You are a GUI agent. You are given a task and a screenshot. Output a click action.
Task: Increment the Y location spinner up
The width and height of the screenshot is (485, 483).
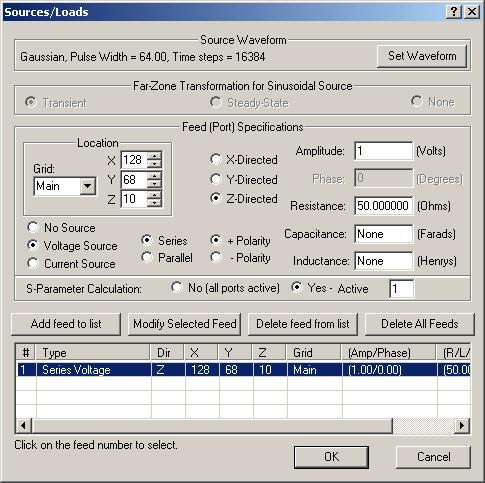[154, 175]
